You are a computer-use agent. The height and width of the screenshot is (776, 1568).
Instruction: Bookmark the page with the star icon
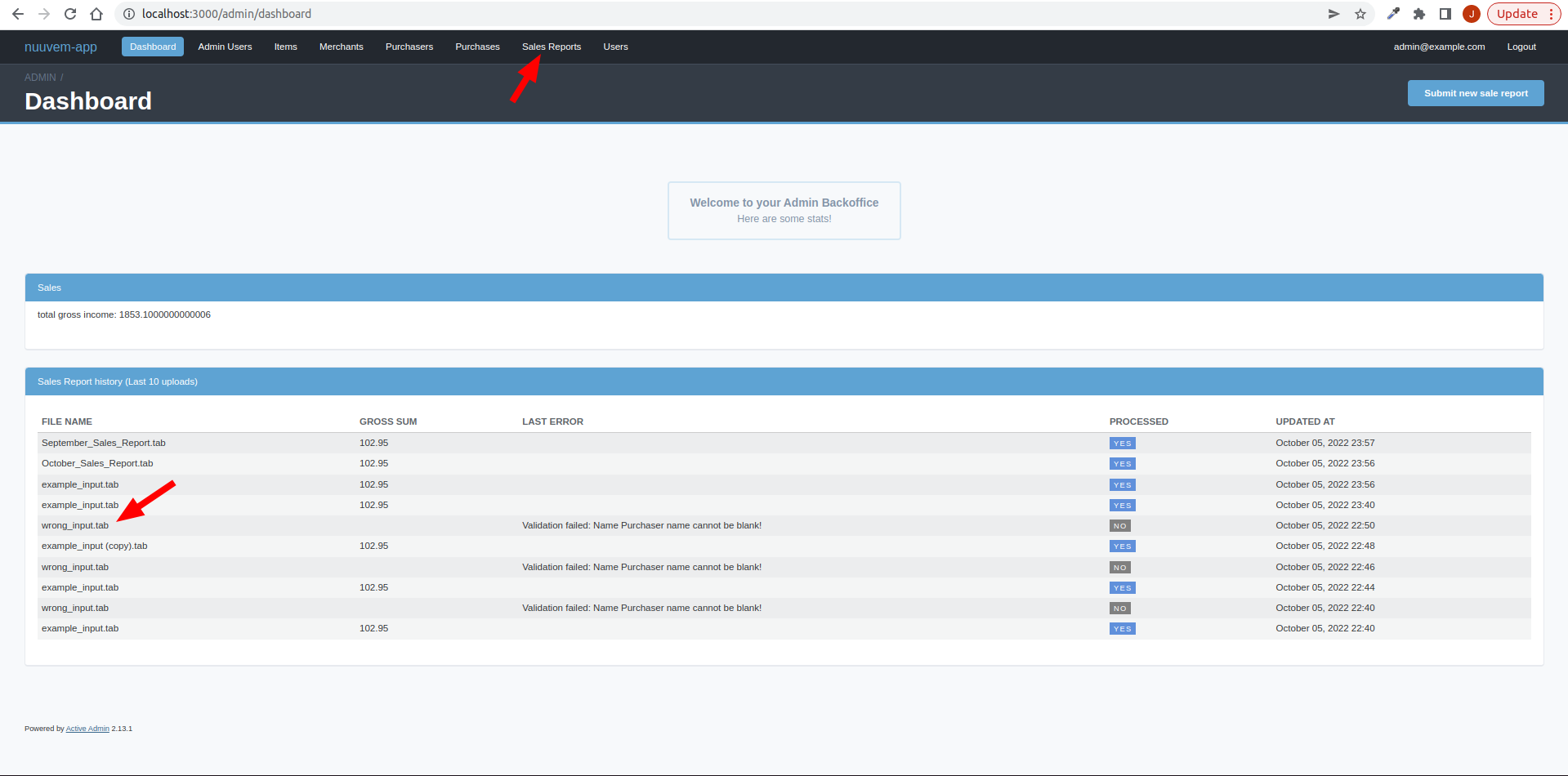(x=1360, y=14)
